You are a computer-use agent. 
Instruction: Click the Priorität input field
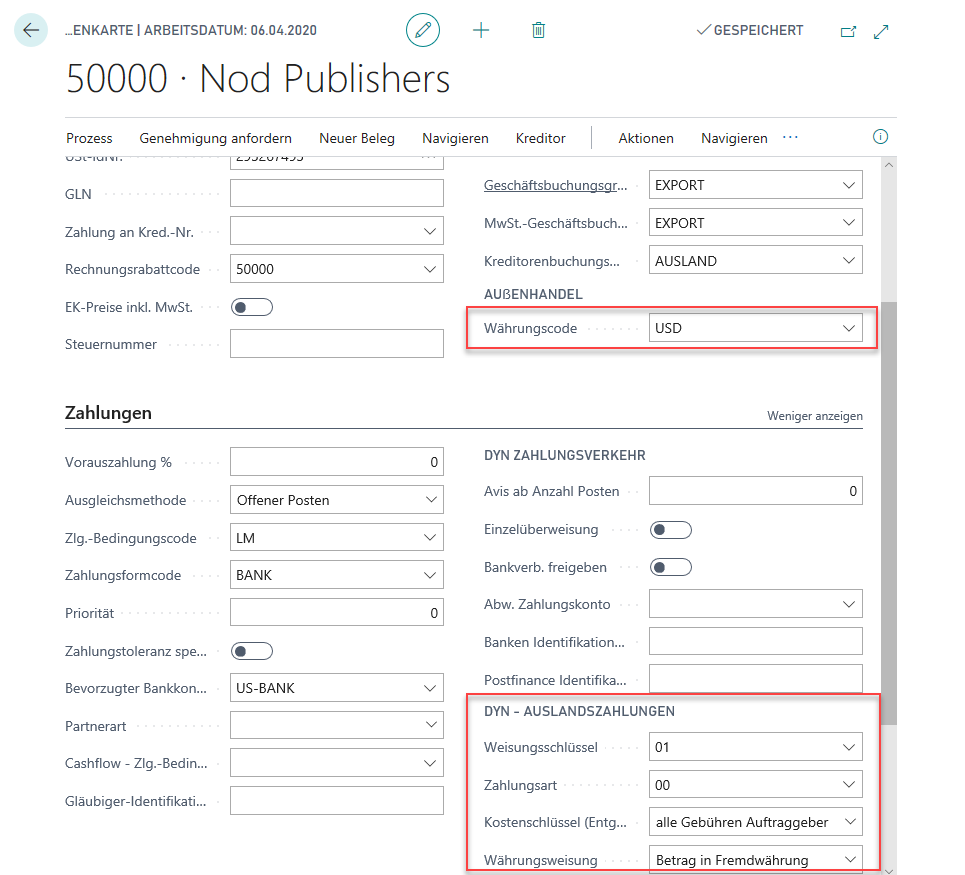coord(337,613)
